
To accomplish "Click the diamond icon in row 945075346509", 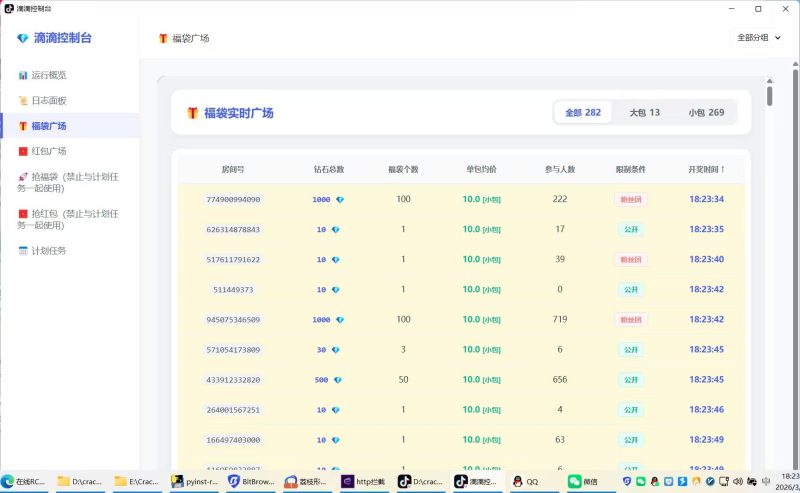I will [340, 320].
